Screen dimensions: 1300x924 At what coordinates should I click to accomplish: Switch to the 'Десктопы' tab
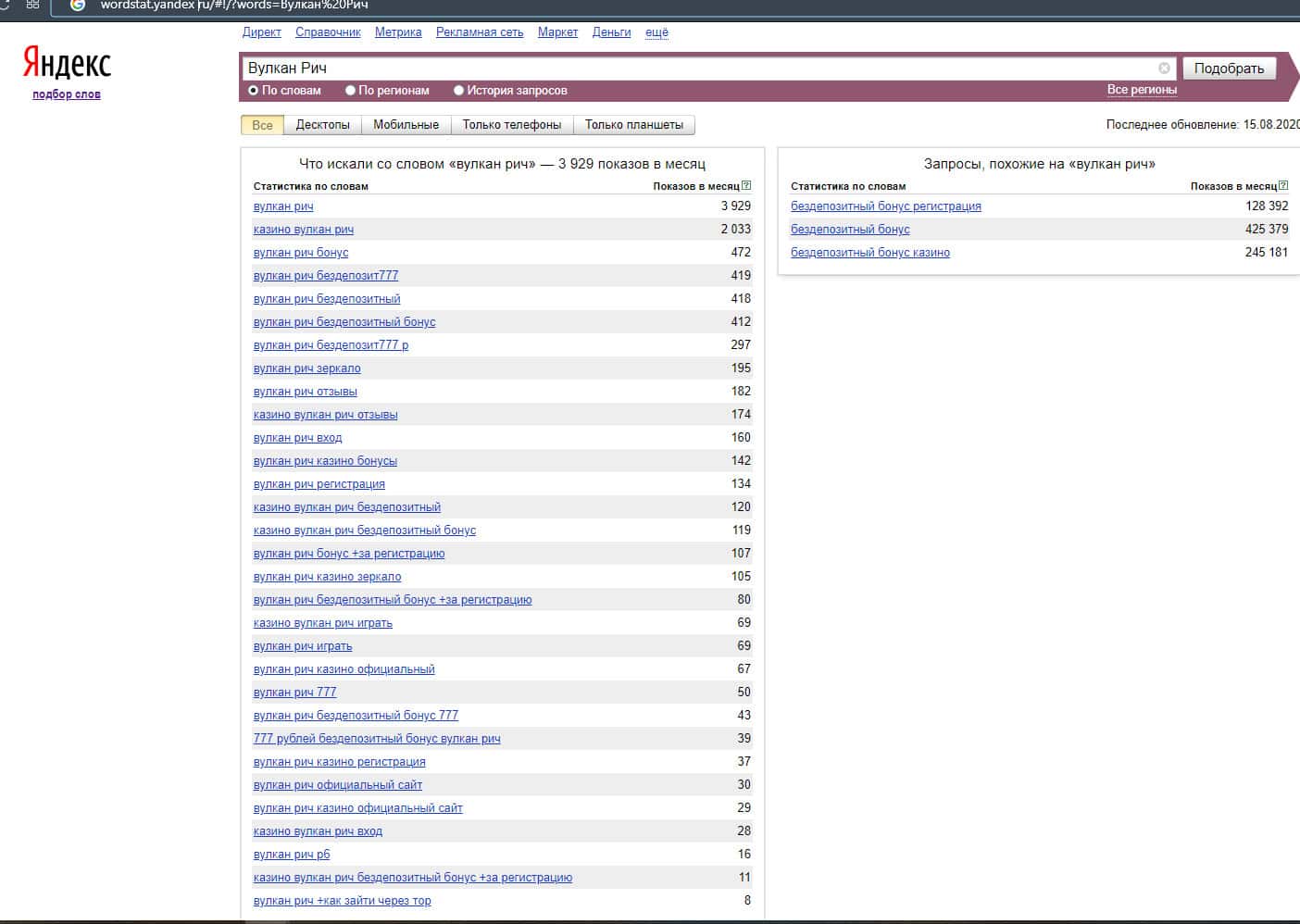322,125
